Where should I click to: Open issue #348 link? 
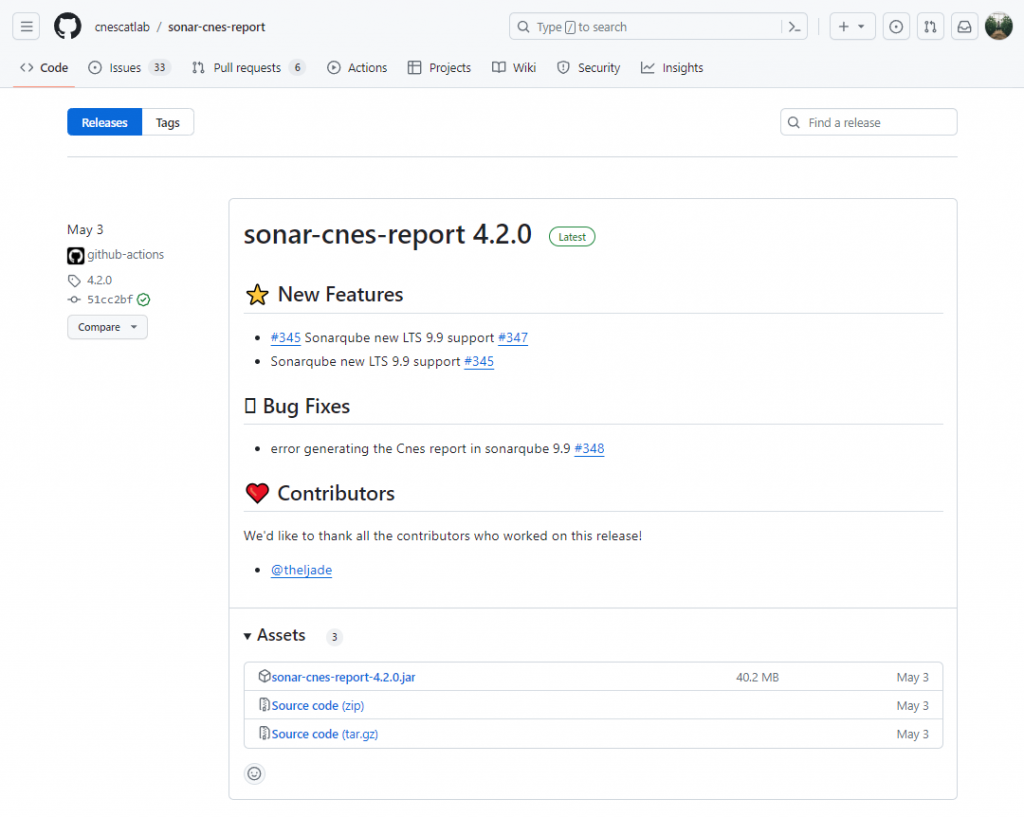point(589,449)
